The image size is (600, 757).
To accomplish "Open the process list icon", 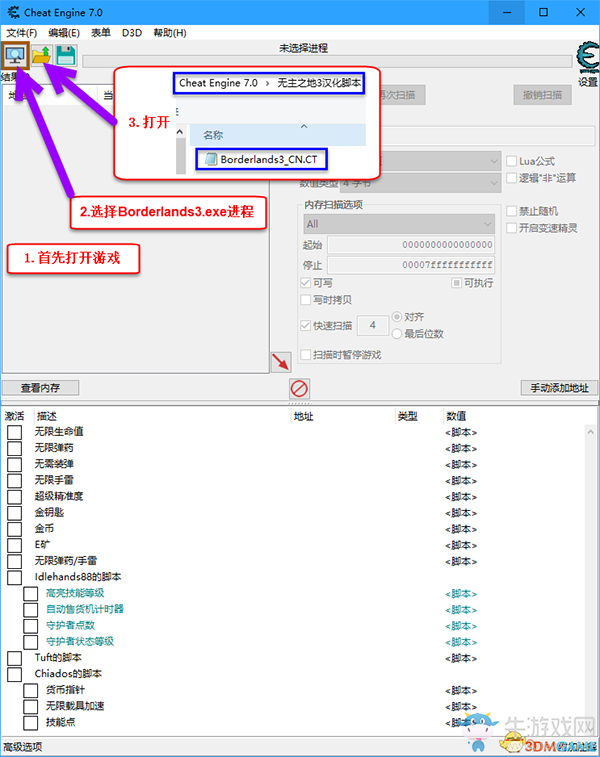I will pyautogui.click(x=15, y=56).
